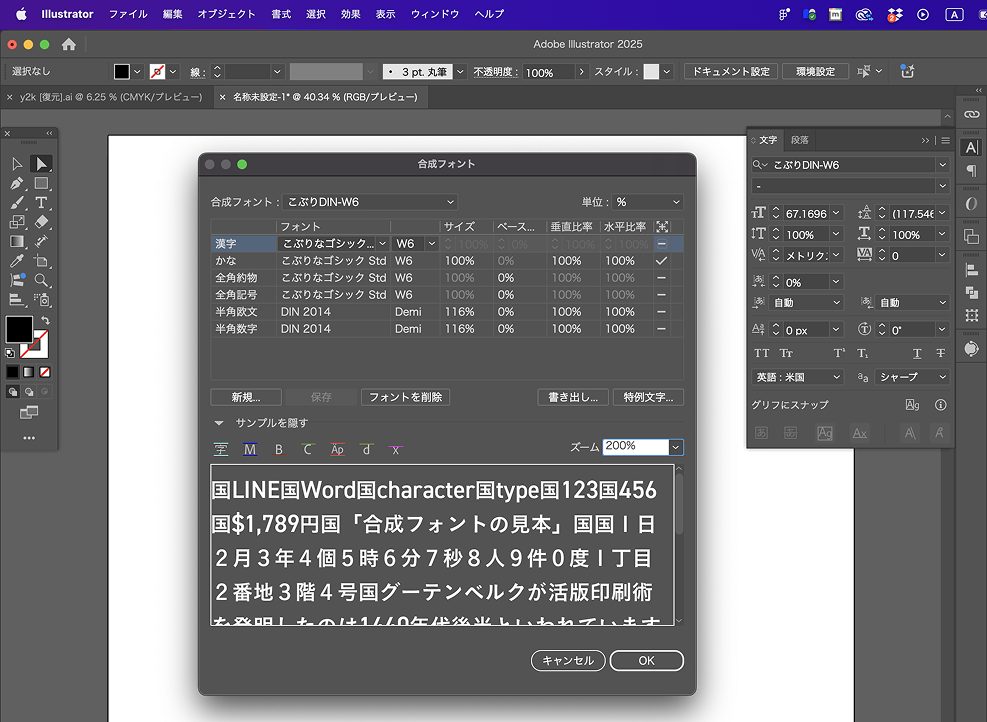Screen dimensions: 987x722
Task: Open the 書式 menu
Action: (281, 14)
